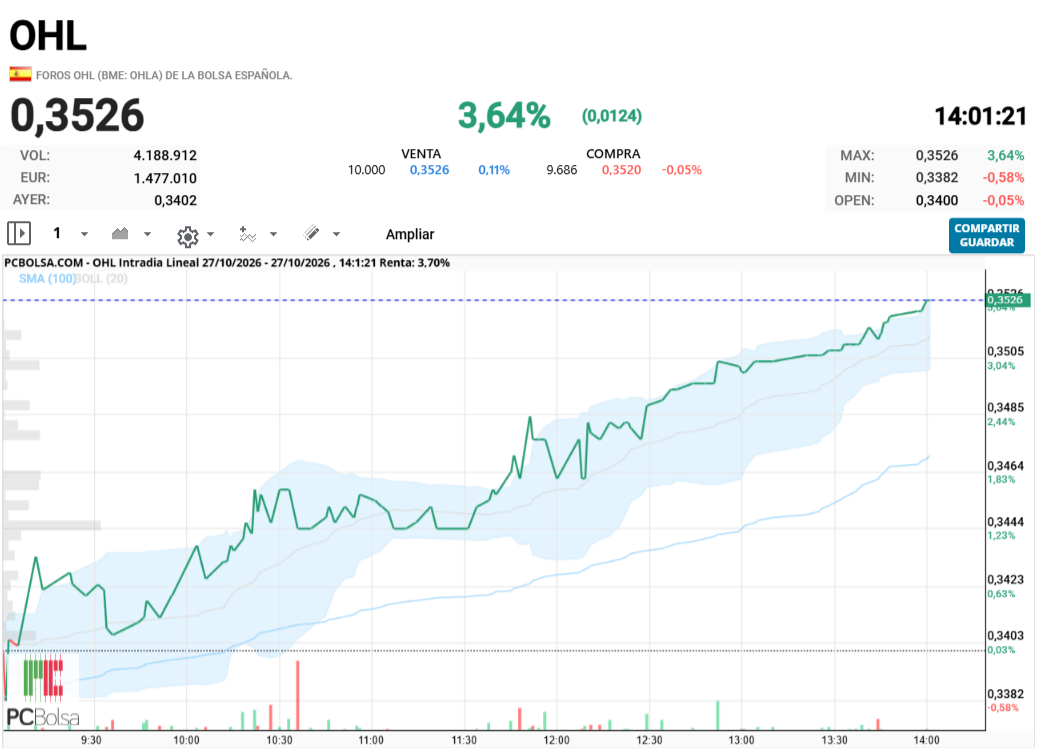Click the Spanish flag icon
Screen dimensions: 1037x749
[x=21, y=74]
